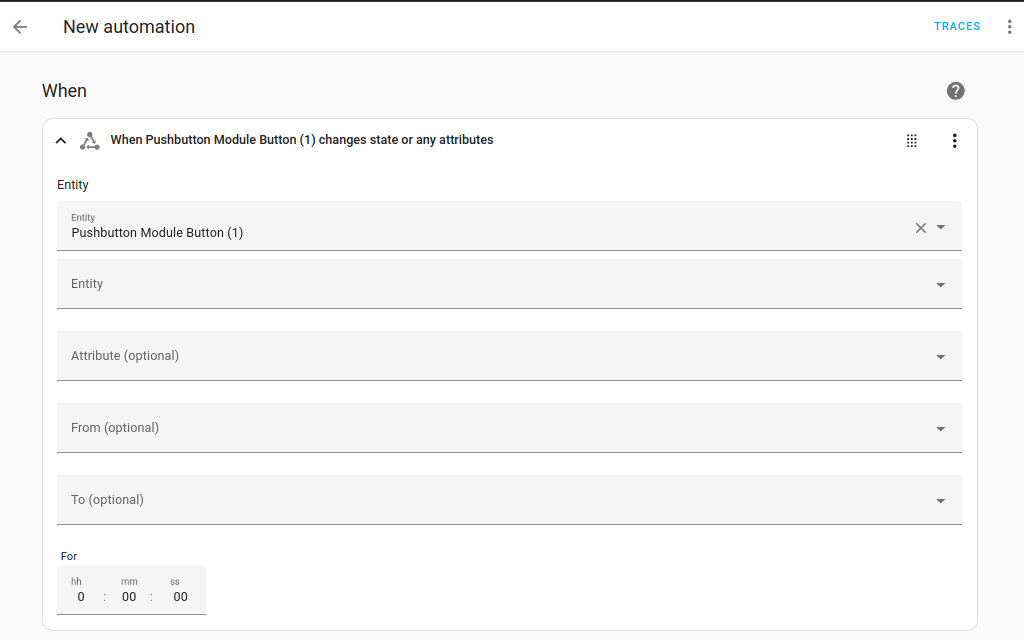Open the To (optional) dropdown
Viewport: 1024px width, 641px height.
(x=941, y=500)
